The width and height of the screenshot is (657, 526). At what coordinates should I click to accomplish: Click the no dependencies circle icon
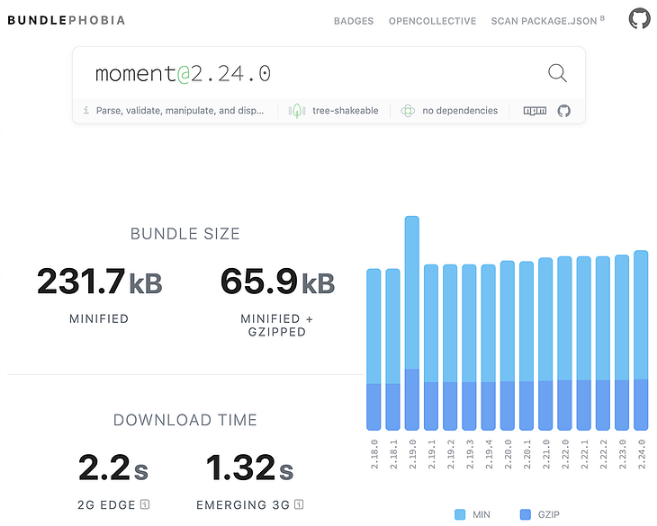pyautogui.click(x=408, y=111)
